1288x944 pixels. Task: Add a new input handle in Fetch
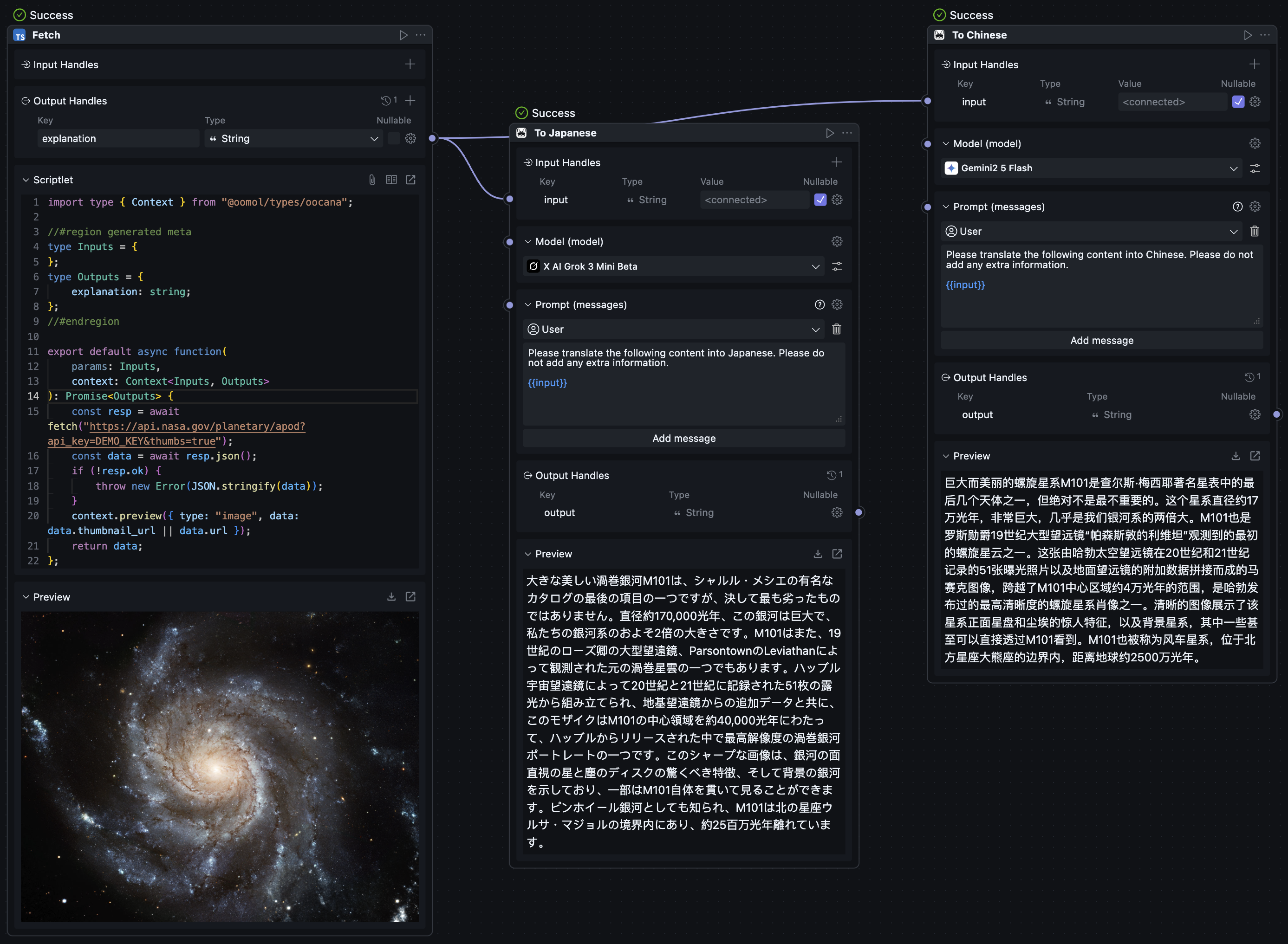pos(410,65)
